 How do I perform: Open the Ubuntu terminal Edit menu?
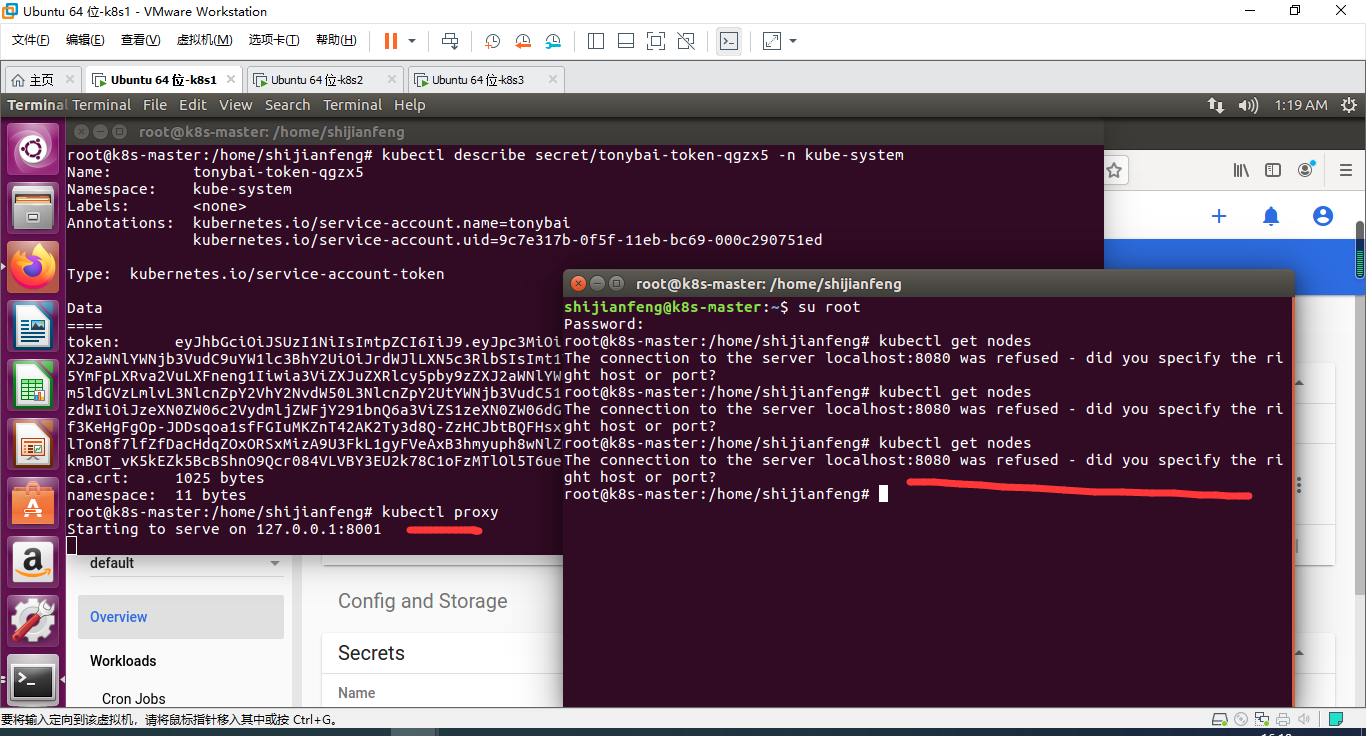[x=193, y=105]
